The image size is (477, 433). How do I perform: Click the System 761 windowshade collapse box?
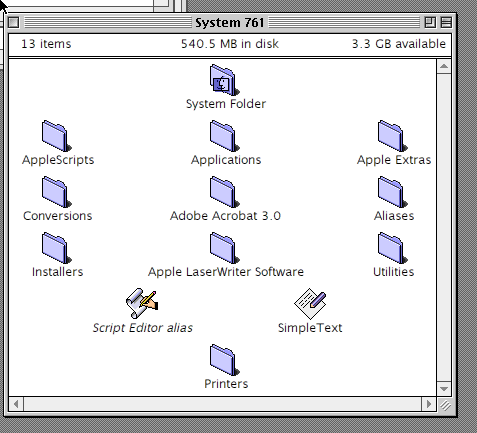pyautogui.click(x=446, y=22)
